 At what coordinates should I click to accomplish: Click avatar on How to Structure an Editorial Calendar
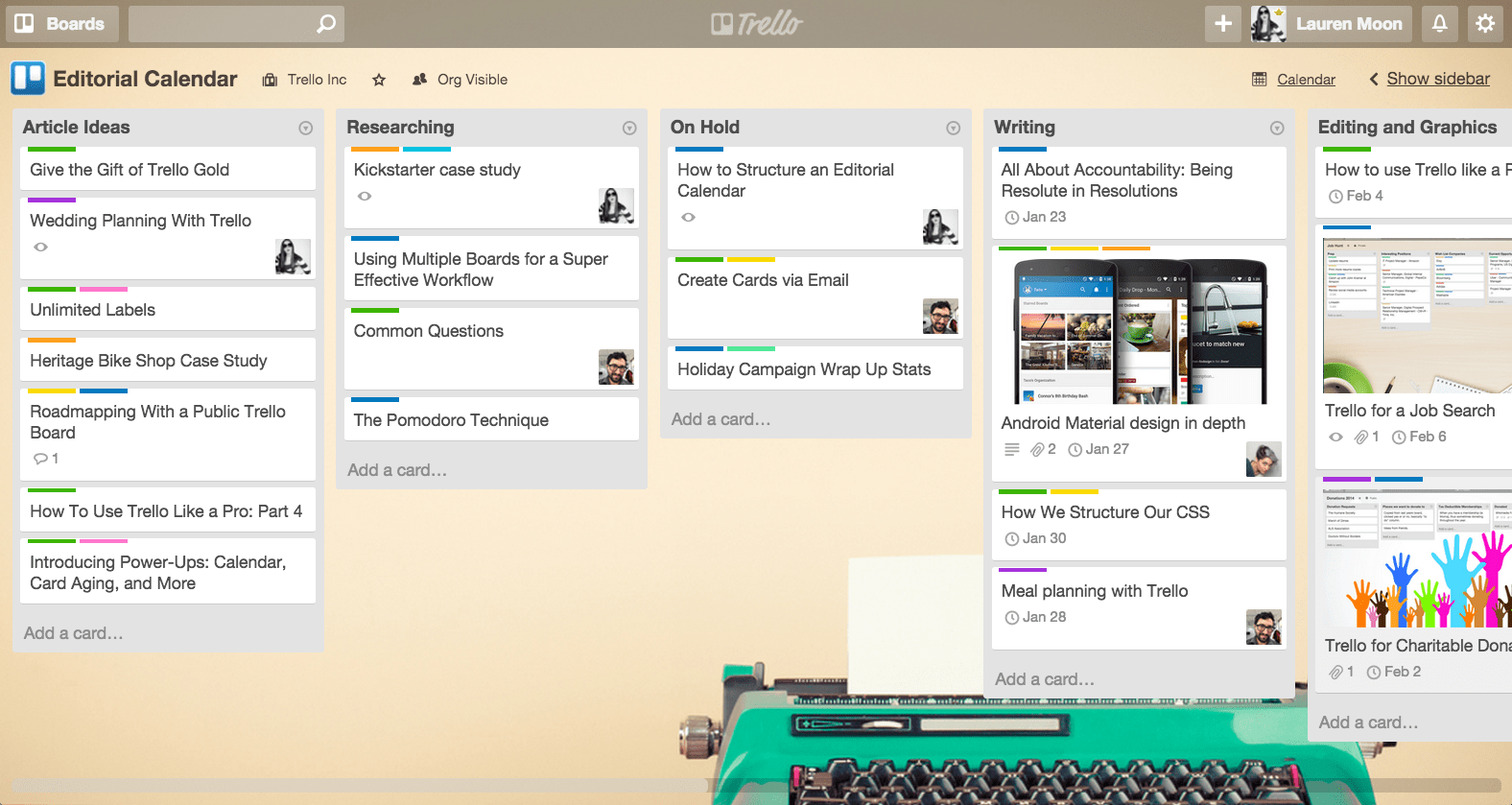pos(940,226)
